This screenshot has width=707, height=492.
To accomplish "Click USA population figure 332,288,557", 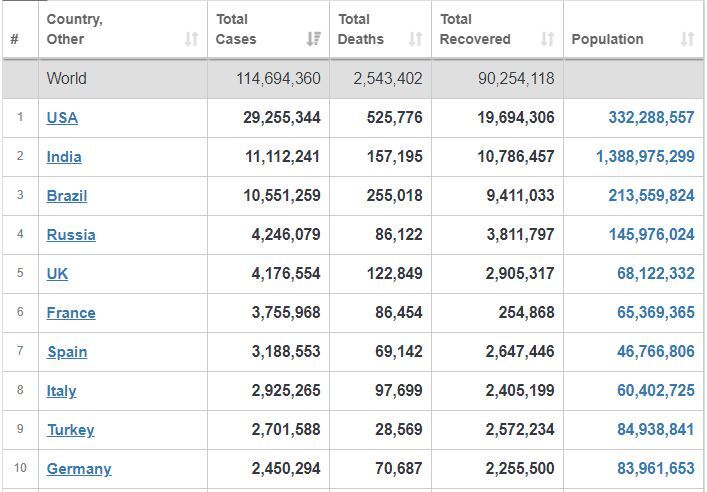I will click(651, 118).
